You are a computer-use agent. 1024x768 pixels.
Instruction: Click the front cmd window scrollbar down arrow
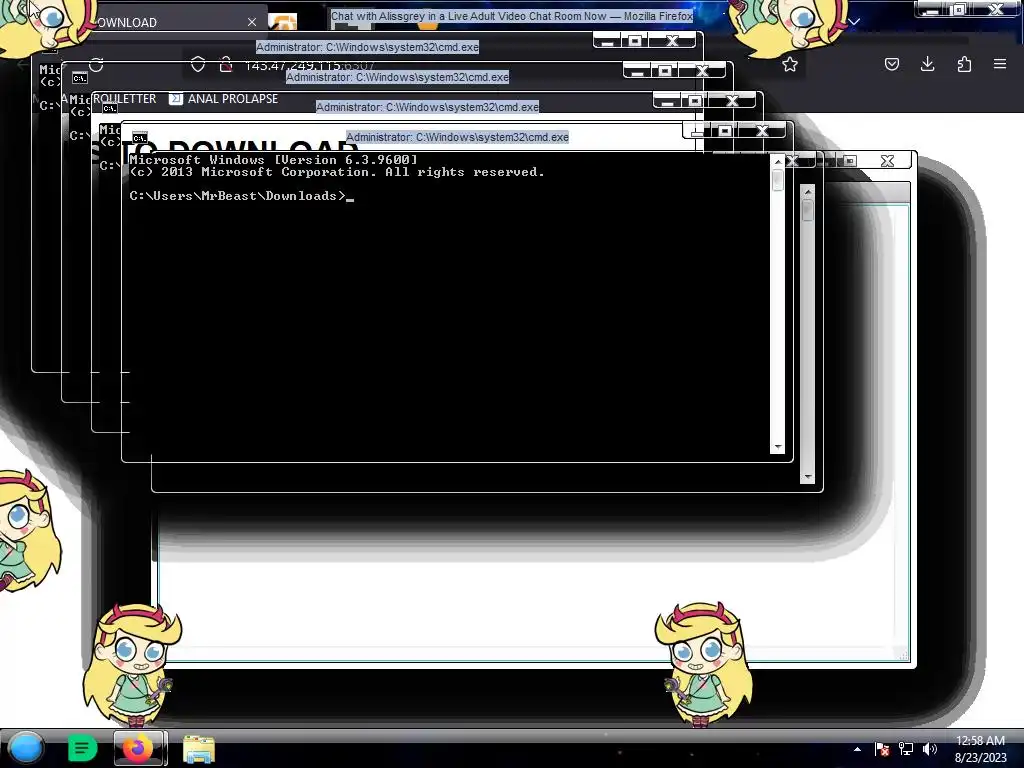[x=777, y=447]
